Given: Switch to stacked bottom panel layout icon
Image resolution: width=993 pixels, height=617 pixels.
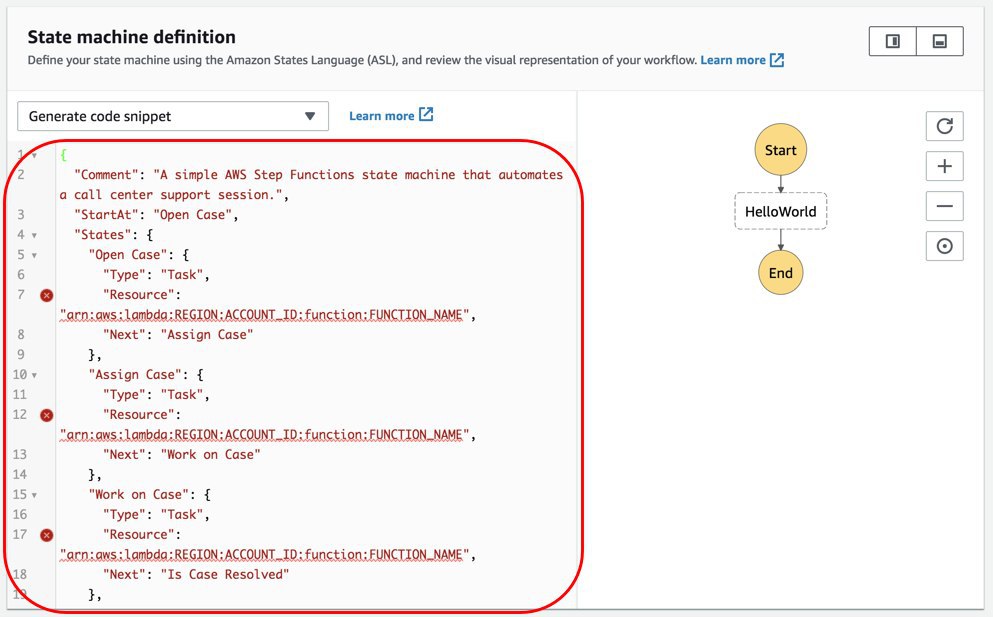Looking at the screenshot, I should (x=940, y=41).
